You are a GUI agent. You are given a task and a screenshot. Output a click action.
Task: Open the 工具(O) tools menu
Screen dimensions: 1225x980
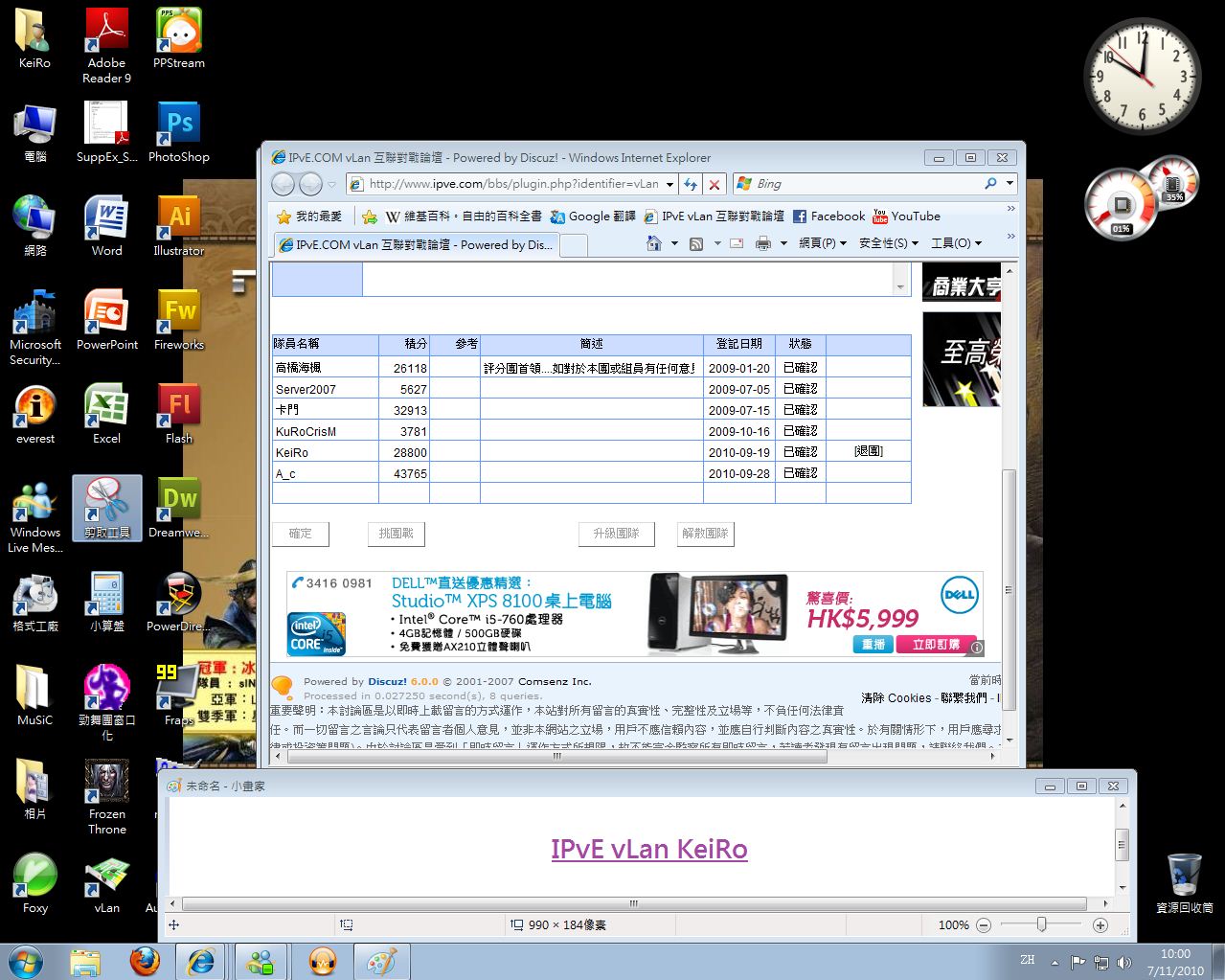click(x=956, y=243)
